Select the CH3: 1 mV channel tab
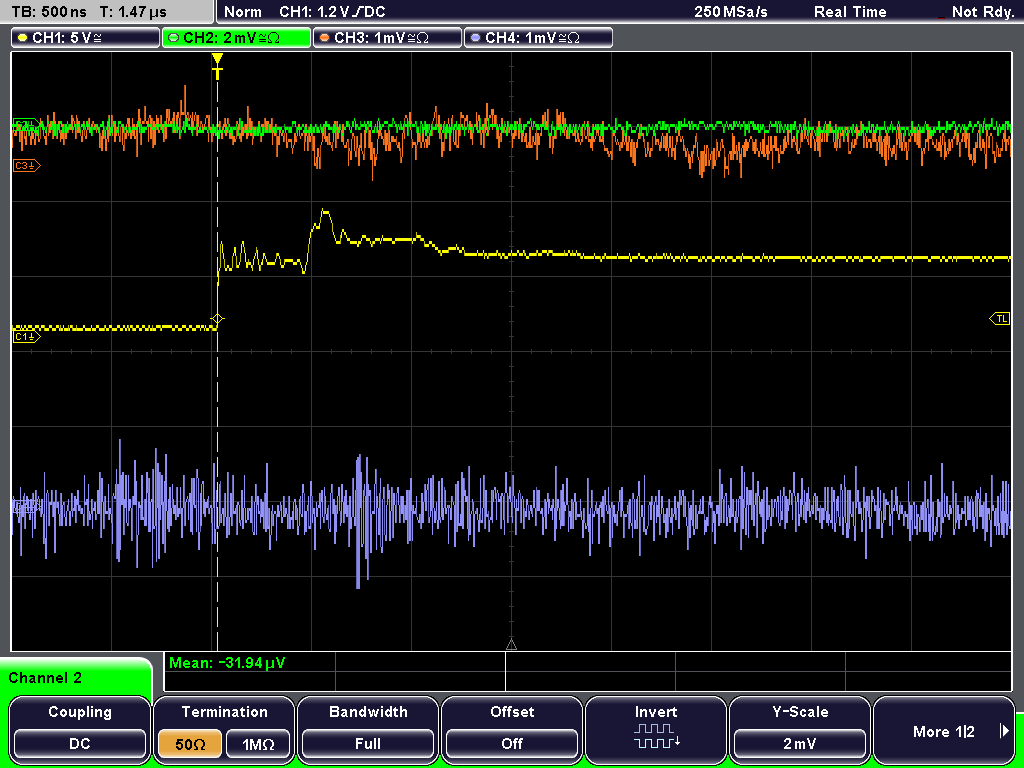Screen dimensions: 1024x768 point(387,38)
